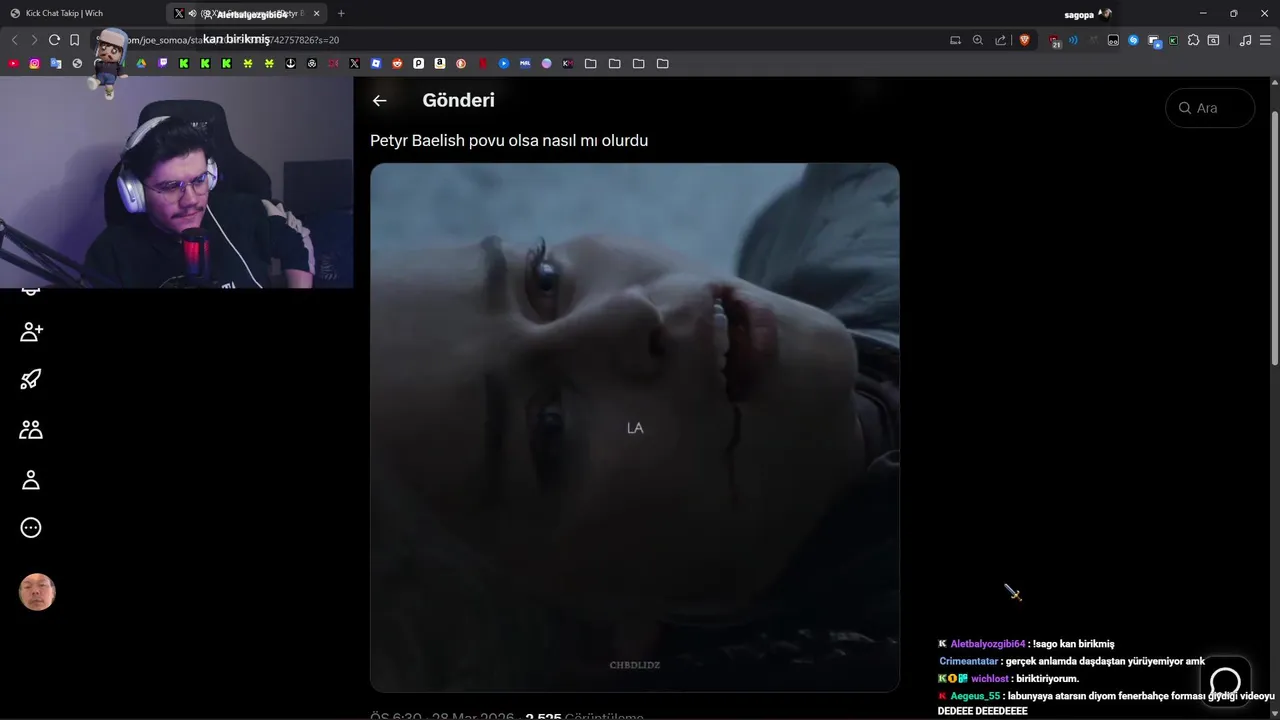Open the Communities icon in X sidebar

31,429
